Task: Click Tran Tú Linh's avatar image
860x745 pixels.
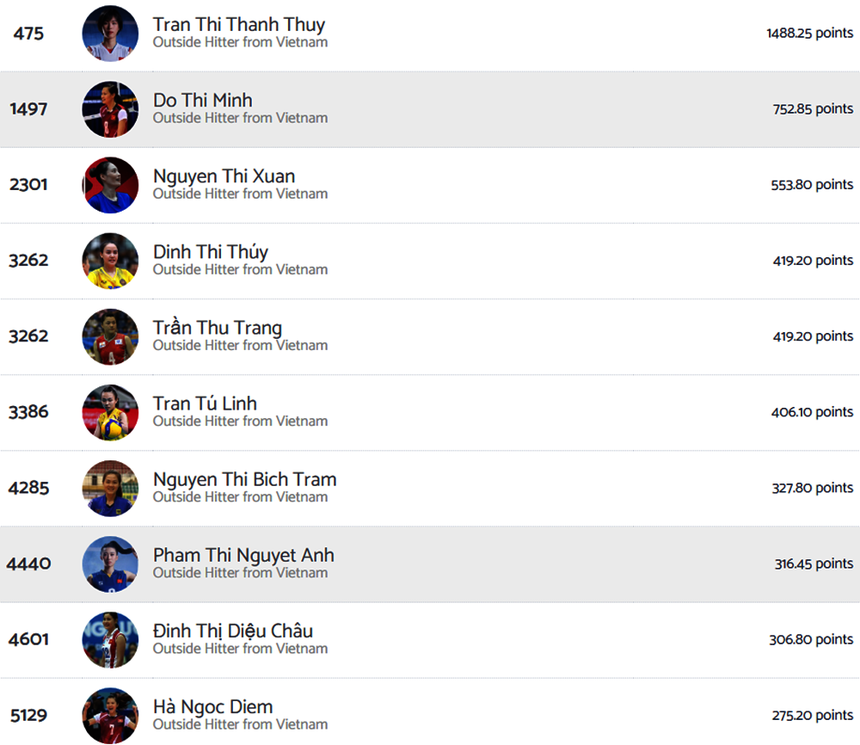Action: 110,412
